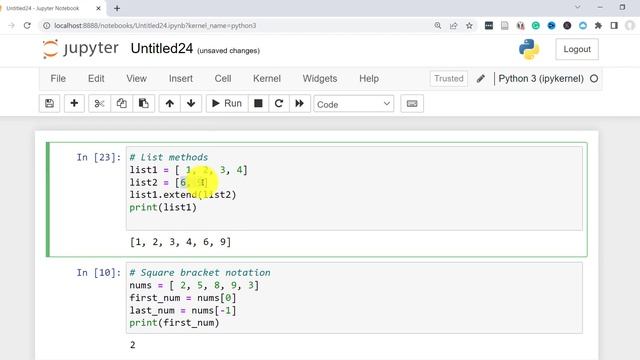
Task: Rename the notebook title Untitled24
Action: click(x=162, y=49)
